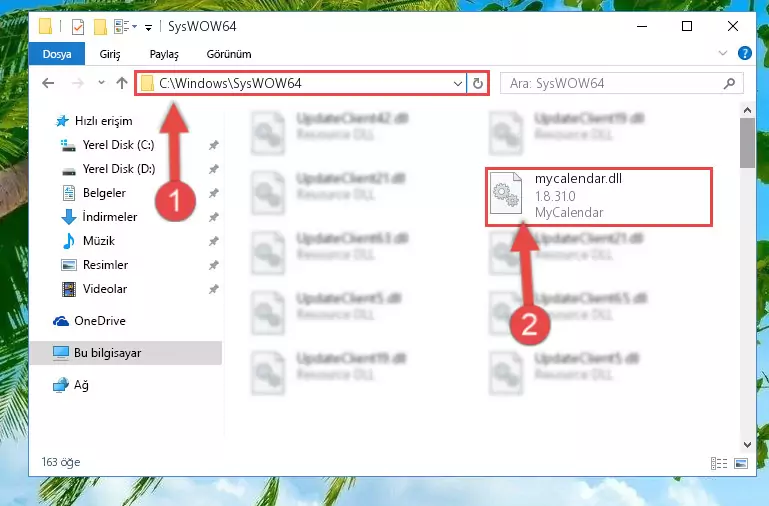Open the Dosya ribbon tab

click(x=57, y=54)
